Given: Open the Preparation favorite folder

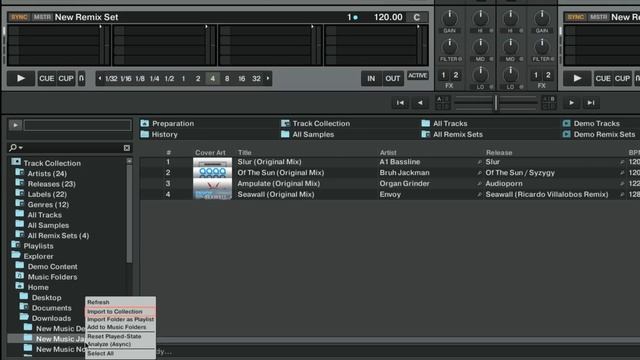Looking at the screenshot, I should pyautogui.click(x=167, y=123).
